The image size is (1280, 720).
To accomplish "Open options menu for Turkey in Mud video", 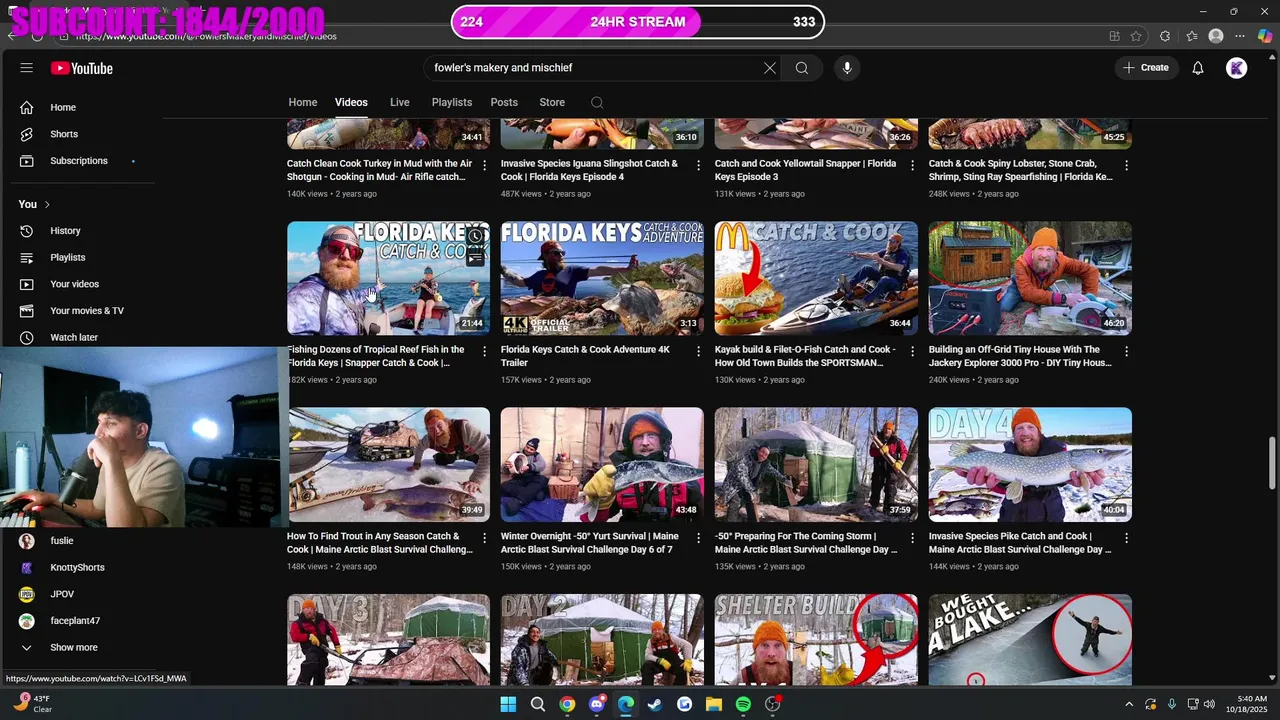I will coord(485,165).
